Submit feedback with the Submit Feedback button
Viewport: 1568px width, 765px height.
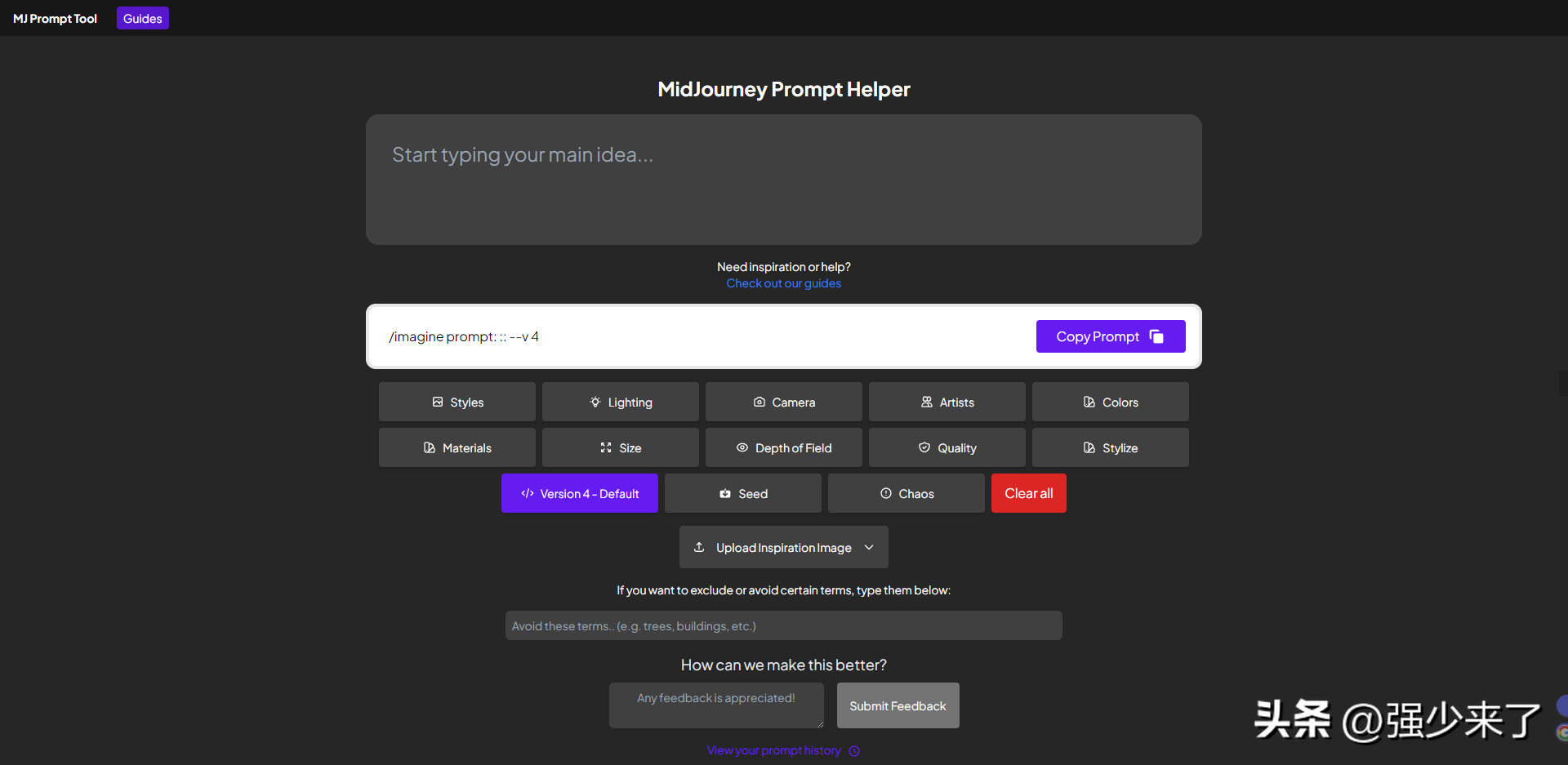coord(898,705)
